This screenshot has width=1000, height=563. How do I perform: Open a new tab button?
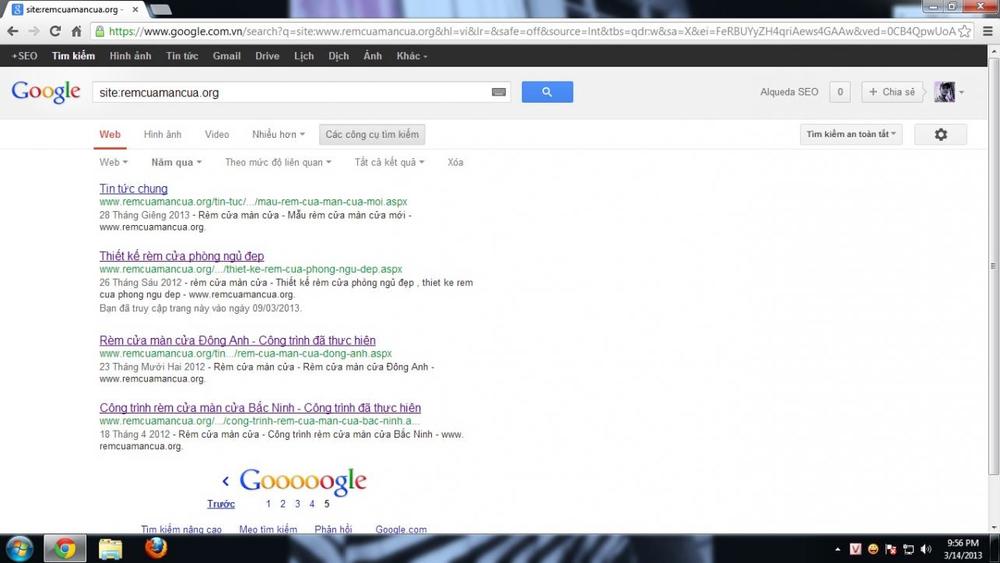click(159, 10)
